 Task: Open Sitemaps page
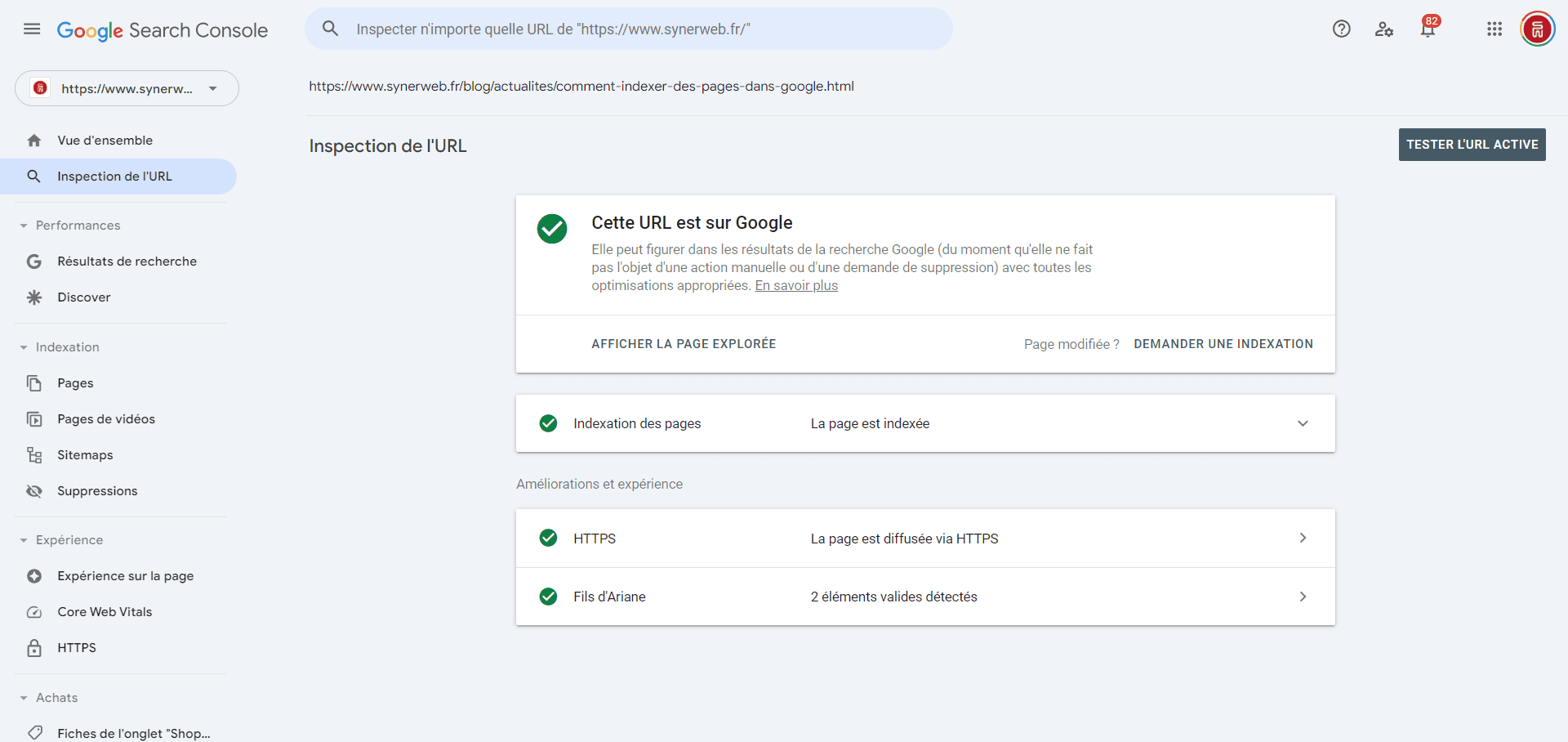point(118,455)
